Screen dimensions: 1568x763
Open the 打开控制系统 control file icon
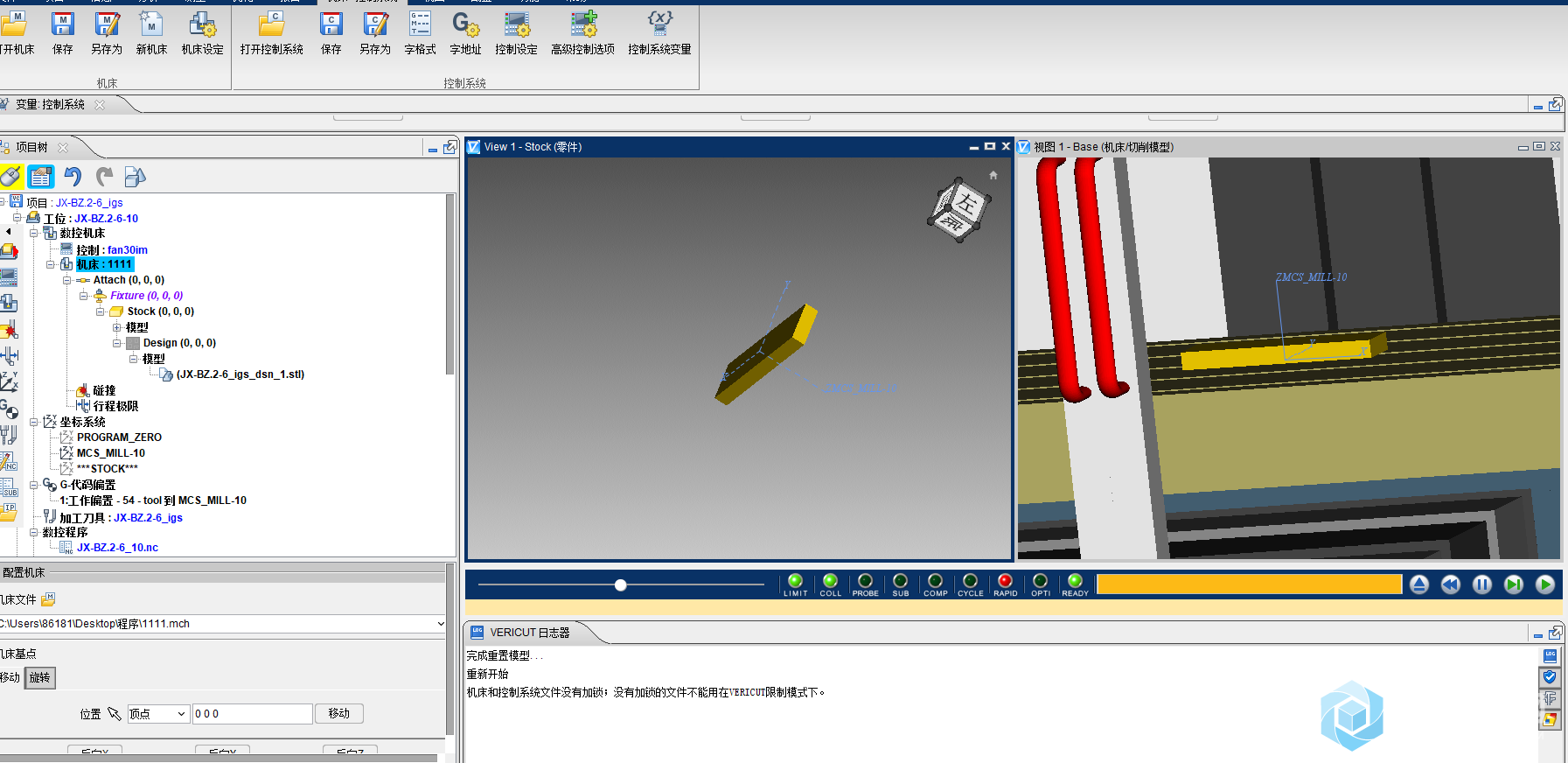point(272,24)
